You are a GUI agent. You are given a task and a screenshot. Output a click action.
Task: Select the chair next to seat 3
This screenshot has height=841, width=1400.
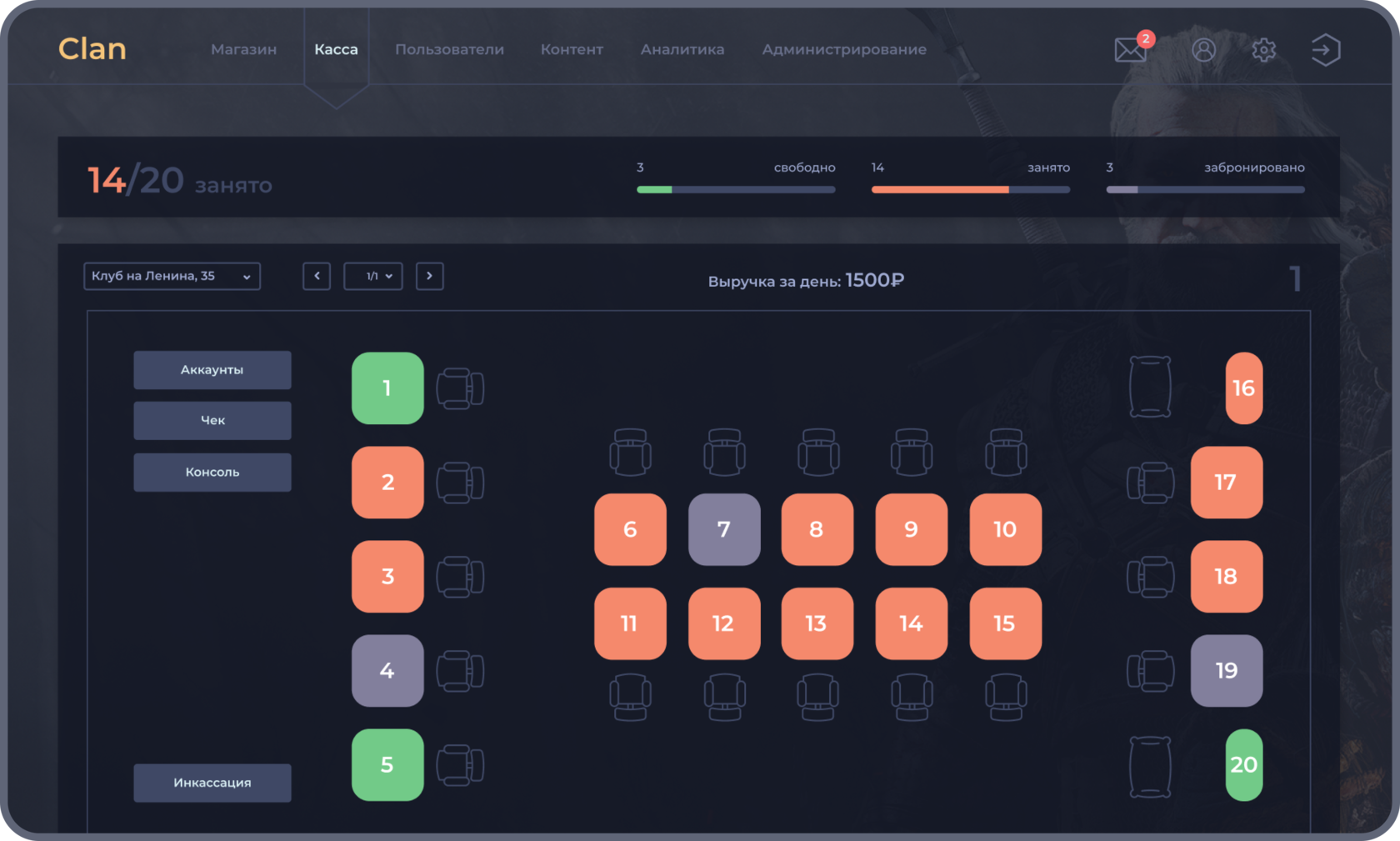pyautogui.click(x=460, y=577)
